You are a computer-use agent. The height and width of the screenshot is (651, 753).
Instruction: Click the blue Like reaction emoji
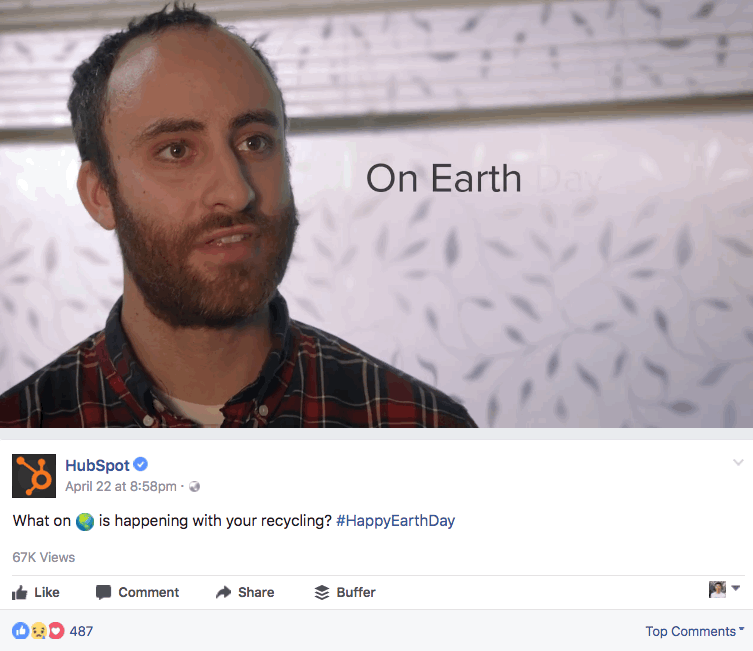(21, 631)
